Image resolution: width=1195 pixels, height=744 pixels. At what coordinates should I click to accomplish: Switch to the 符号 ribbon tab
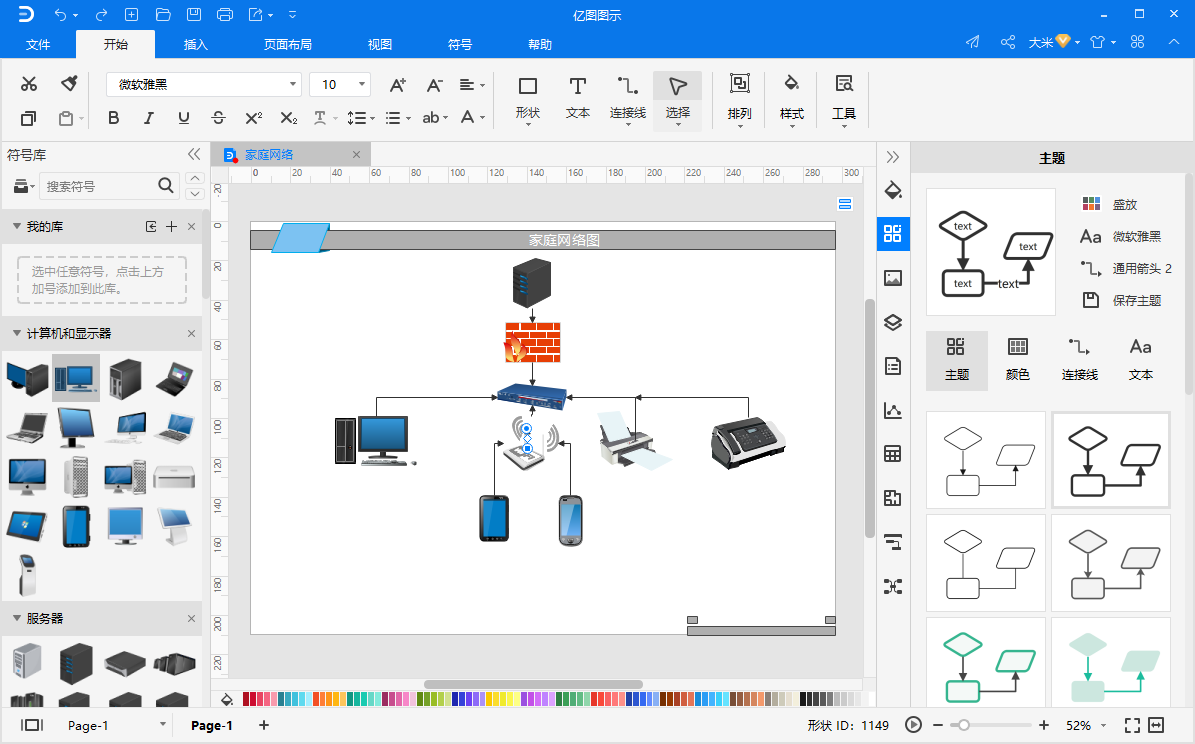tap(460, 44)
